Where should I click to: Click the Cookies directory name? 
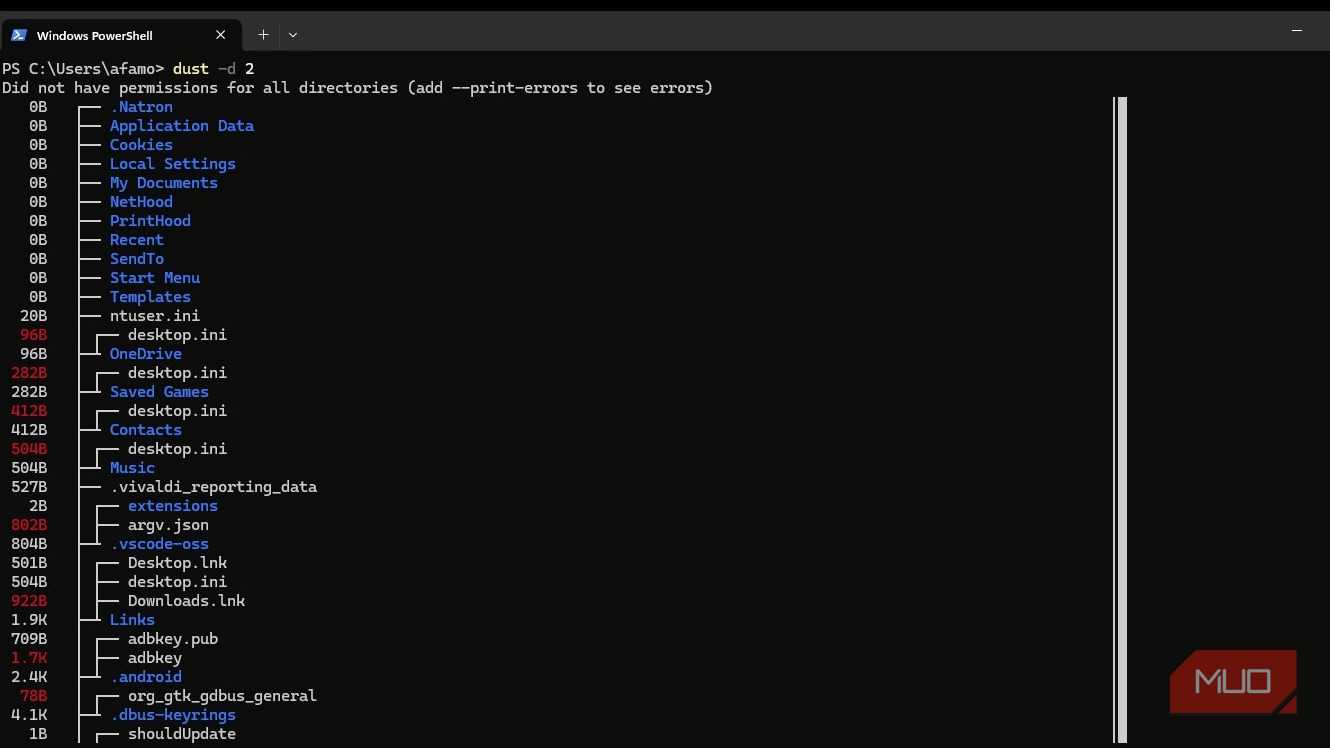click(x=141, y=145)
